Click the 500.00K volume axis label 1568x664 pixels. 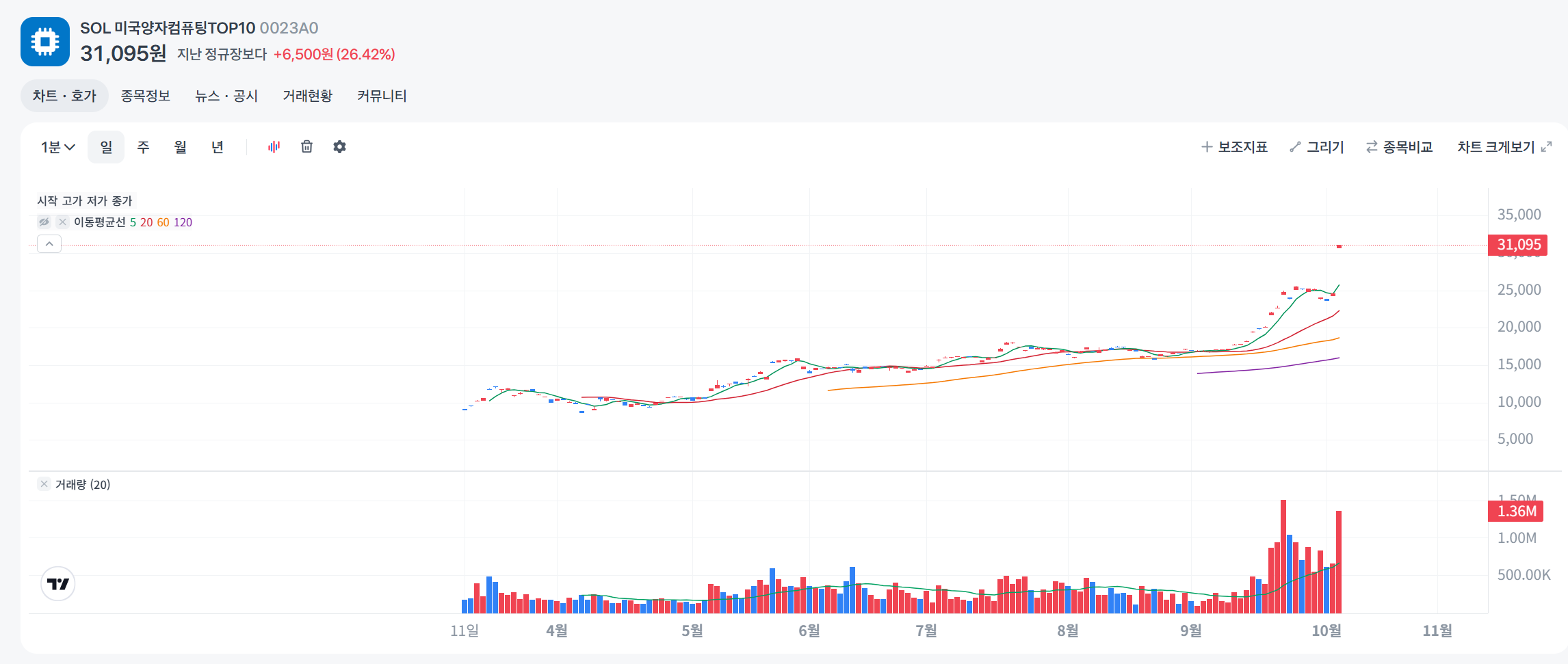point(1524,575)
